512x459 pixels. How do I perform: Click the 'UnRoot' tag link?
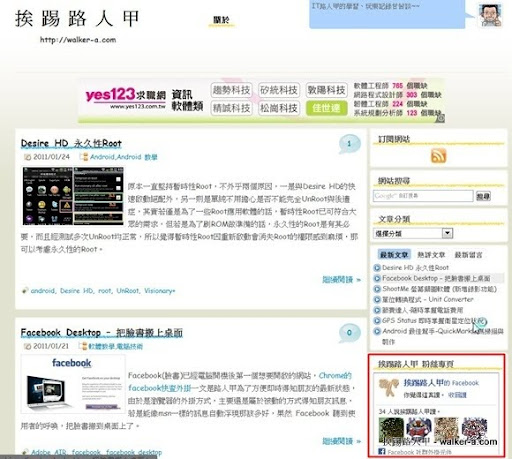pyautogui.click(x=127, y=291)
